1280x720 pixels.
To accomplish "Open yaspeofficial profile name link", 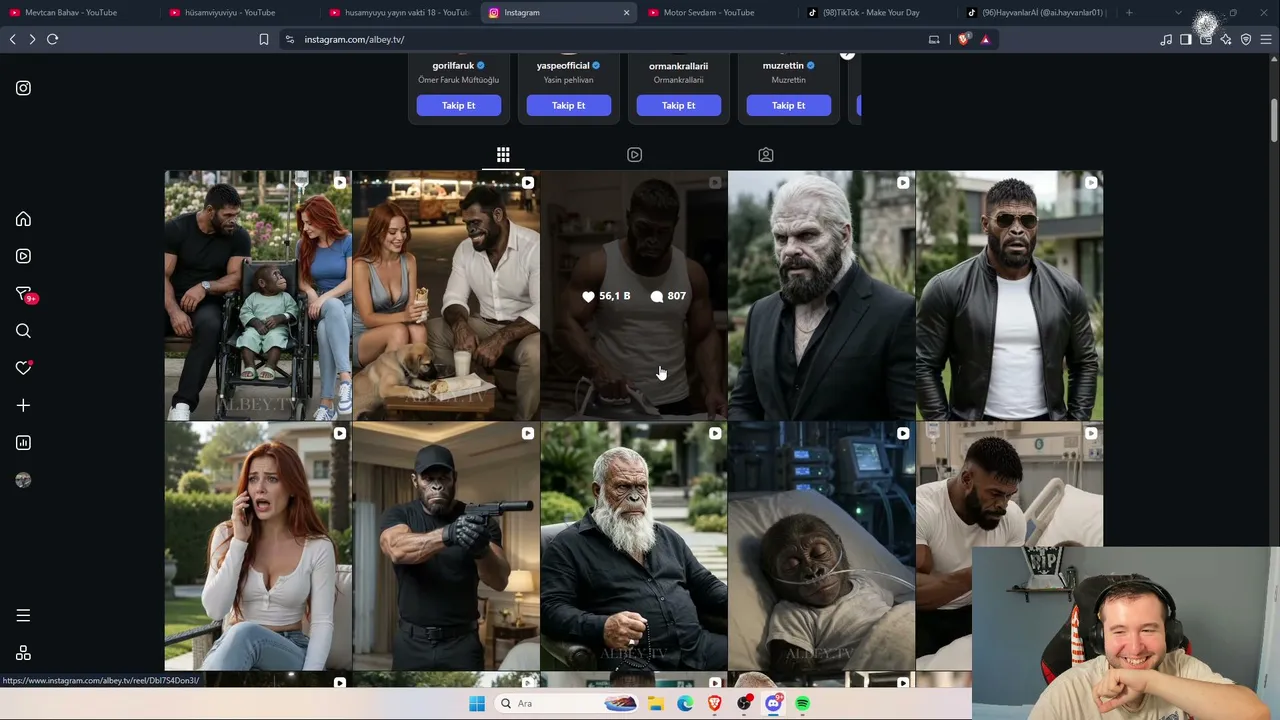I will pos(563,66).
